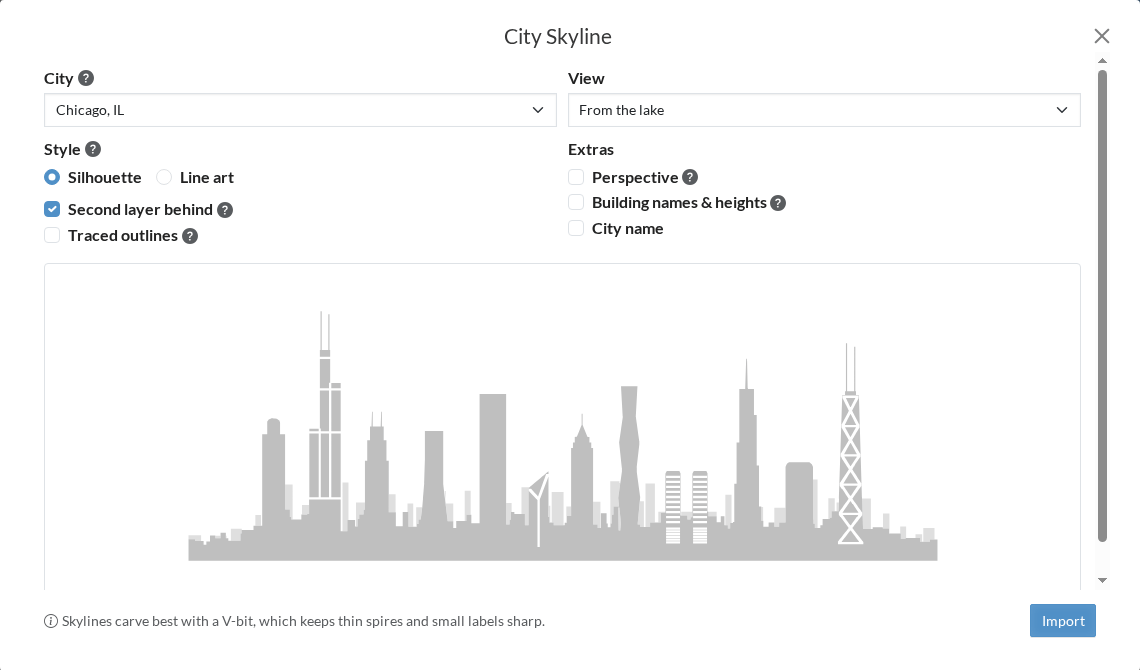The image size is (1140, 670).
Task: Open the City dropdown showing Chicago, IL
Action: (x=300, y=110)
